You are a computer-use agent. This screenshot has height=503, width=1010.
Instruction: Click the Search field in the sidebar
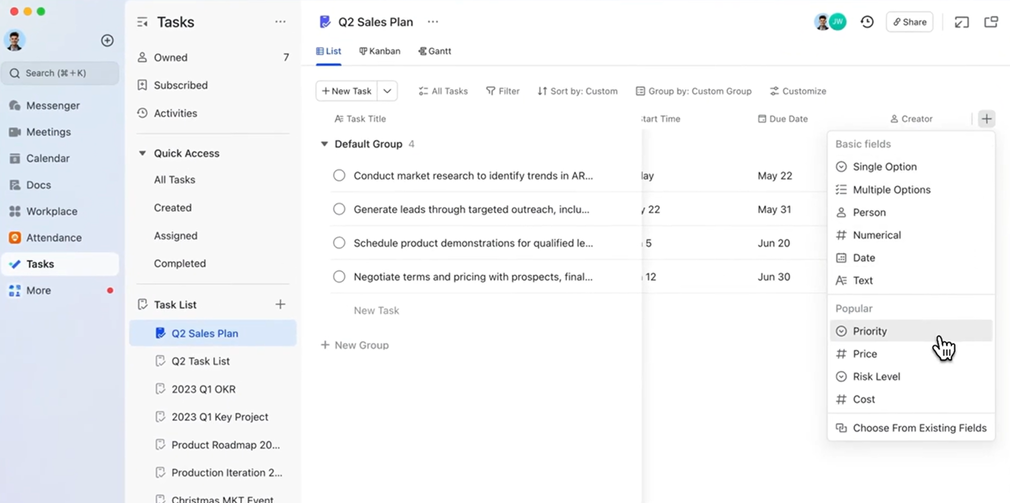(60, 73)
